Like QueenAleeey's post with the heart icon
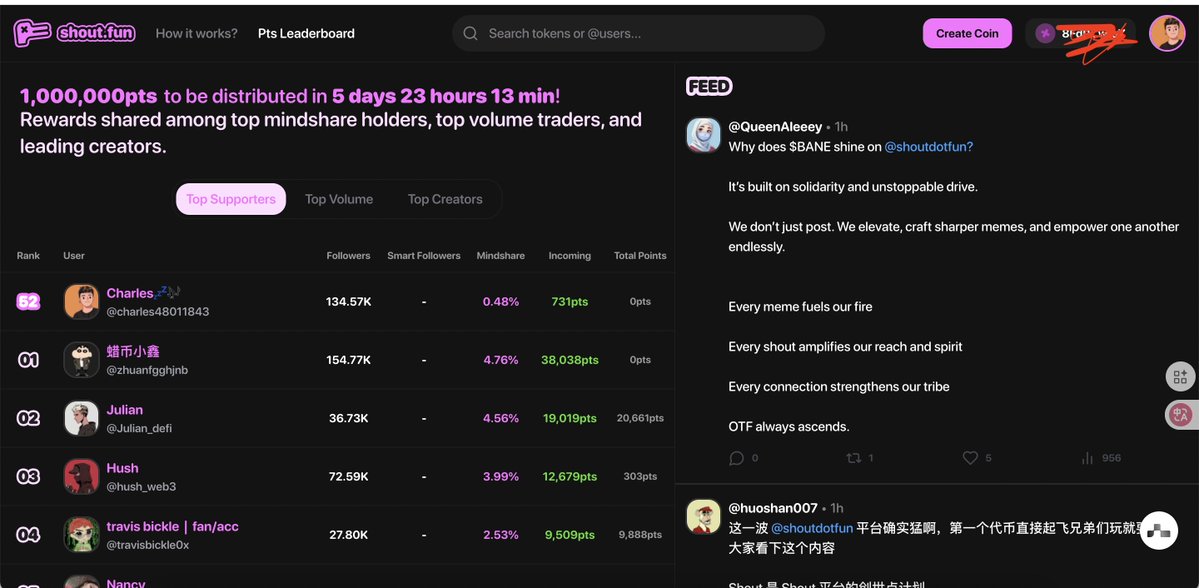 click(970, 458)
